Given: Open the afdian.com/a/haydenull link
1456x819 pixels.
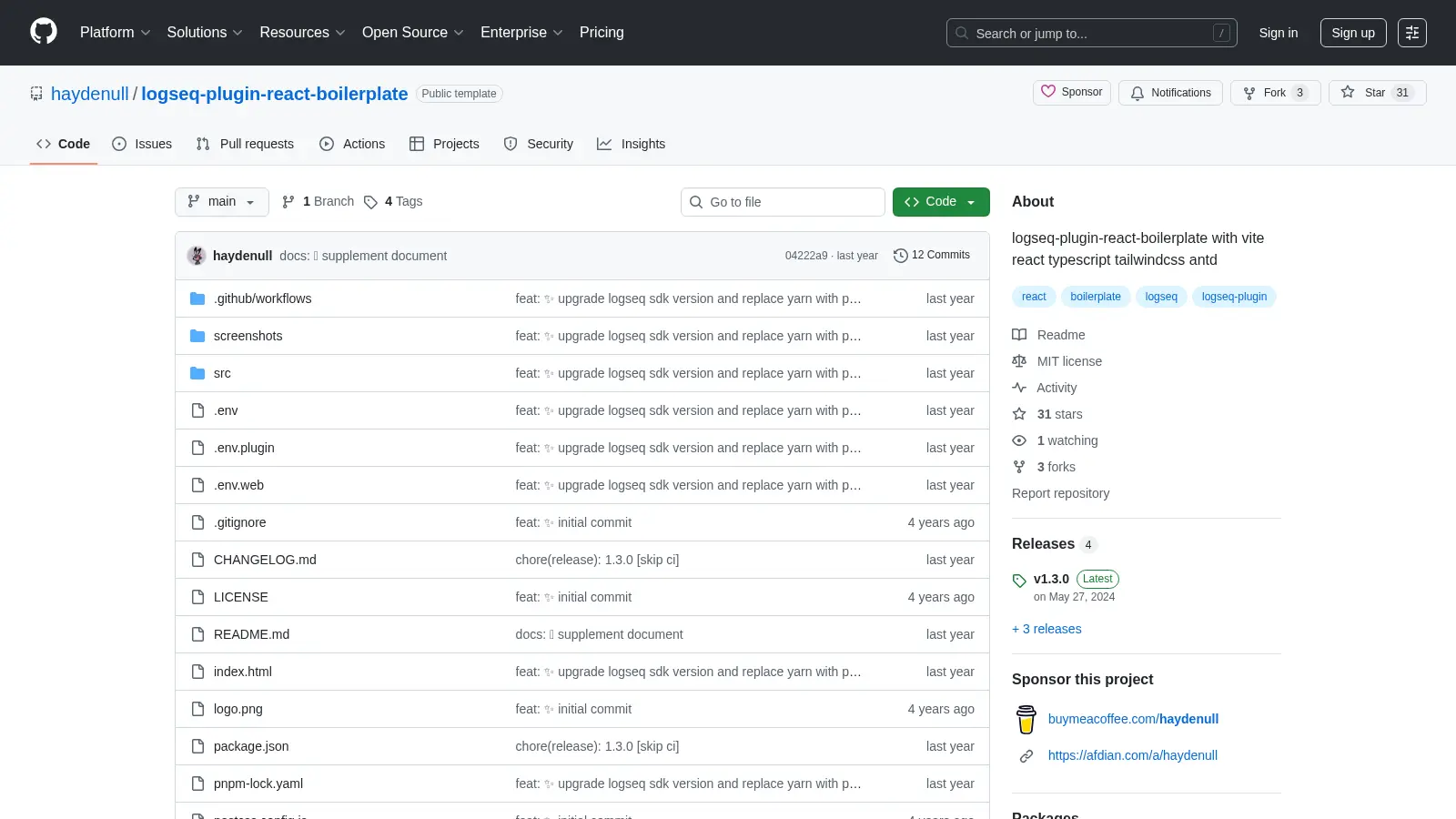Looking at the screenshot, I should click(1133, 755).
